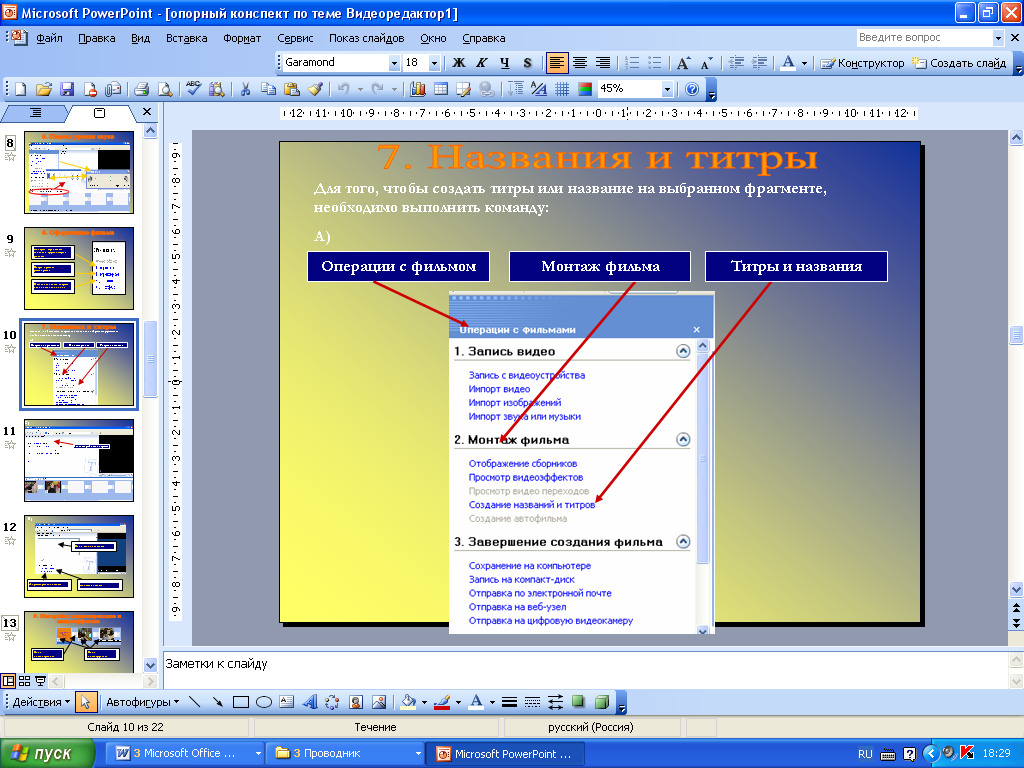Insert WordArt from the drawing toolbar
1024x768 pixels.
[x=310, y=702]
